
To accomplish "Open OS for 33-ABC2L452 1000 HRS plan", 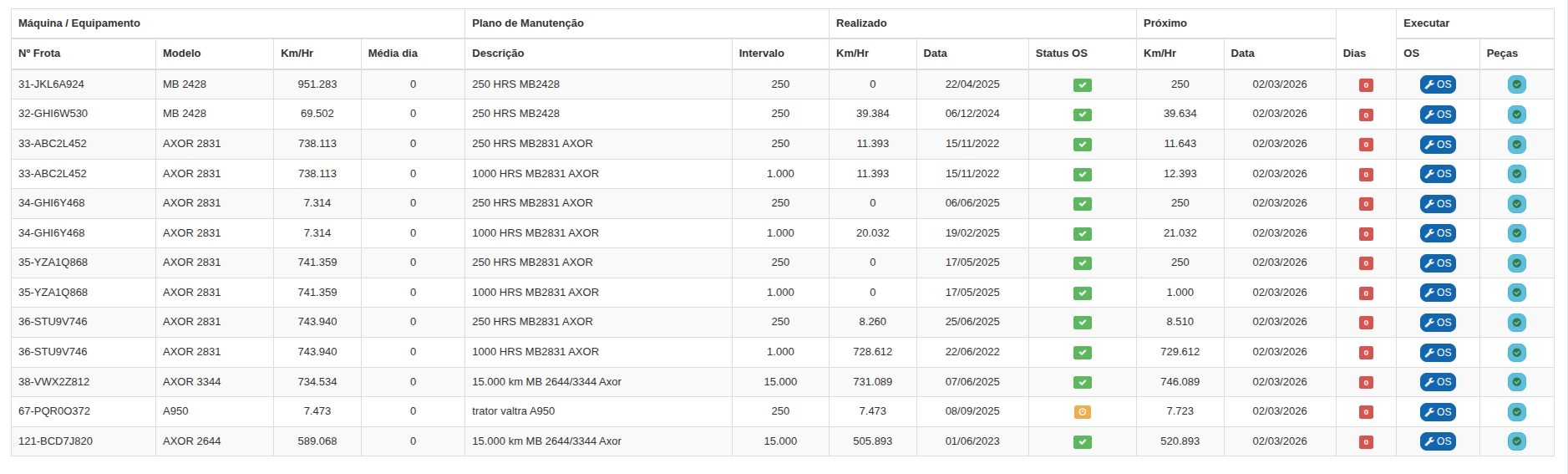I will point(1437,174).
